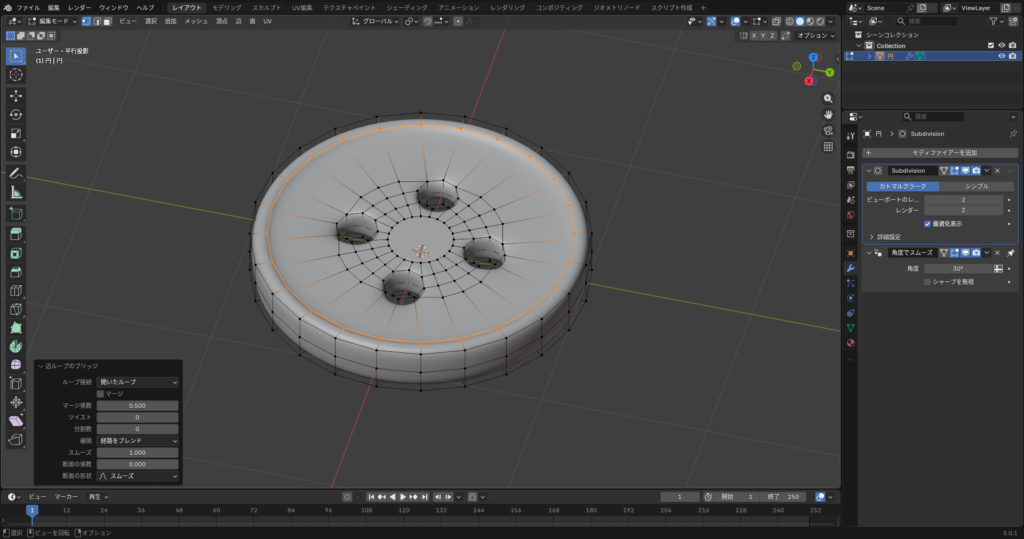
Task: Enable the シャープを無視 checkbox
Action: coord(927,282)
